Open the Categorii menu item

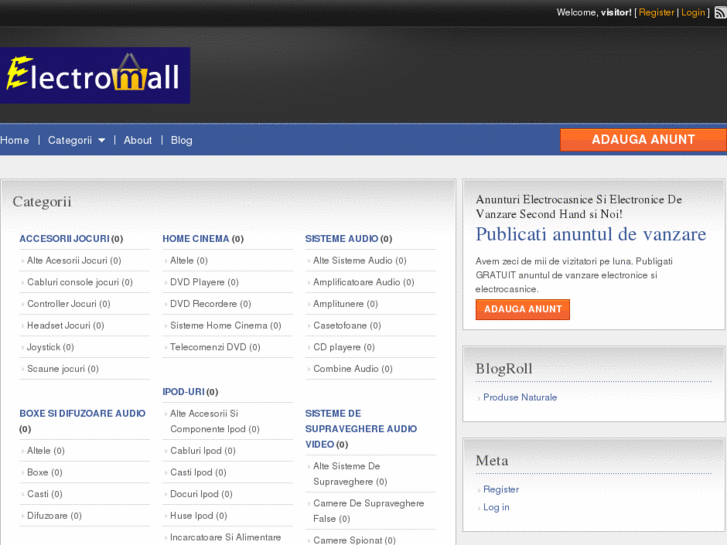click(70, 140)
